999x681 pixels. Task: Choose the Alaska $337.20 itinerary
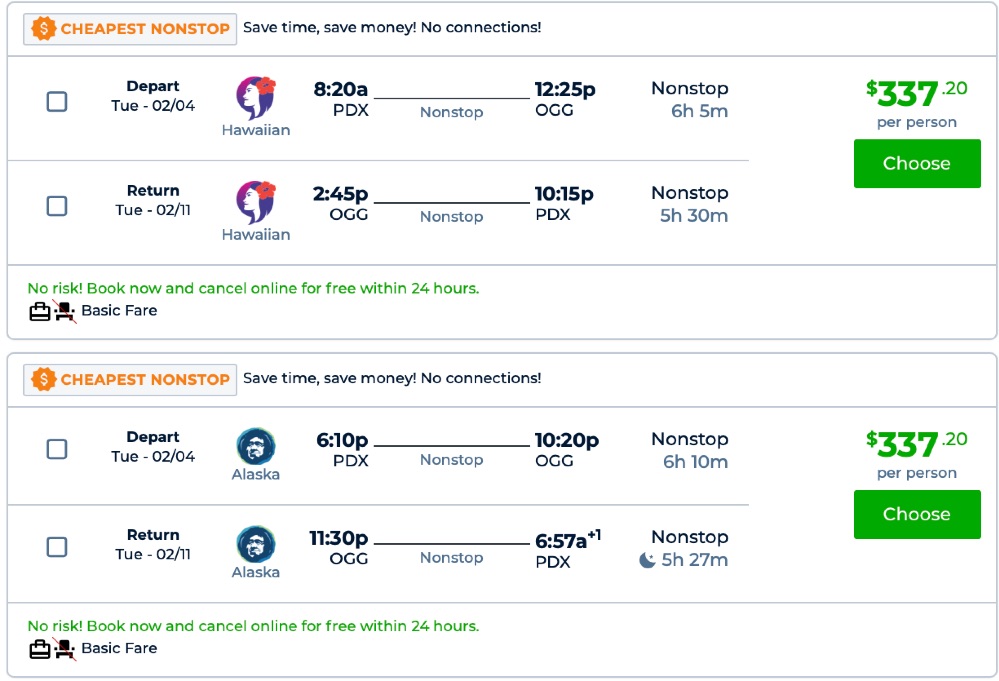click(x=916, y=514)
